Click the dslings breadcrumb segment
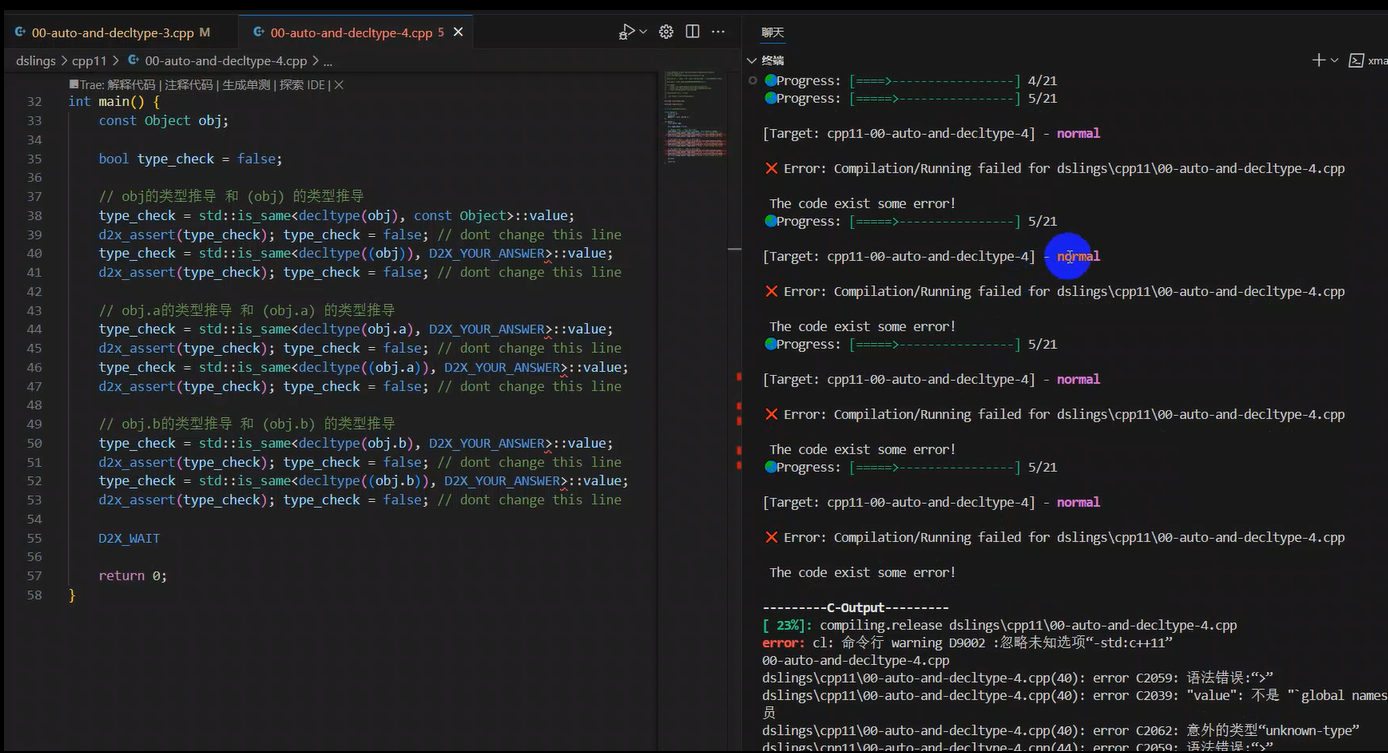 point(37,61)
